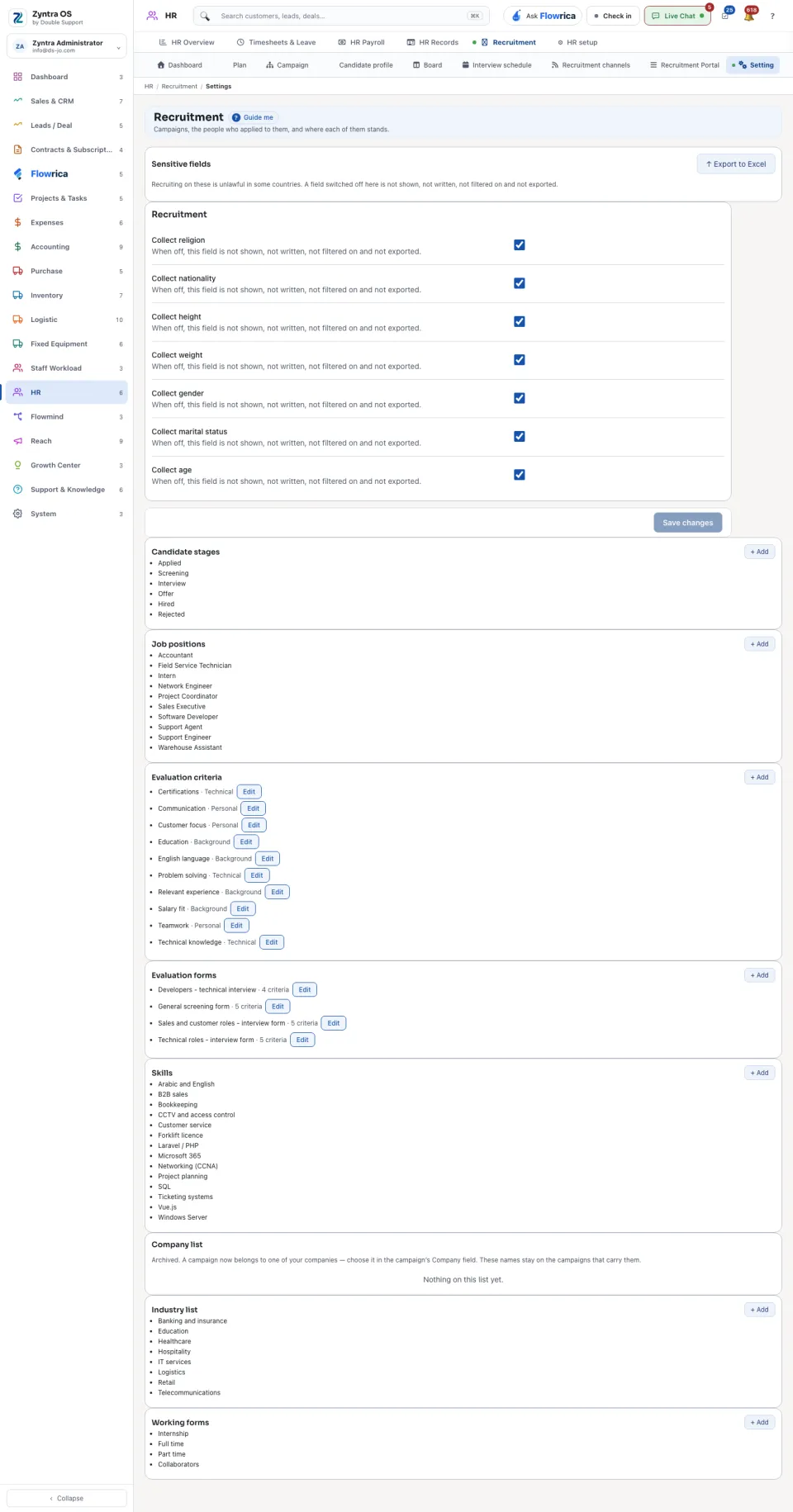Open the notifications bell icon

click(x=749, y=16)
